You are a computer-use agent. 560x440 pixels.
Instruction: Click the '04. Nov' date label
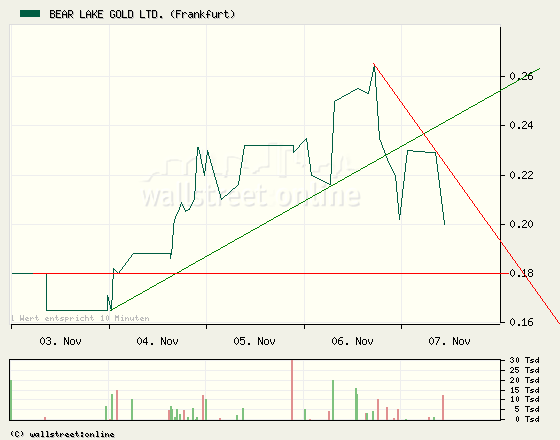(158, 341)
